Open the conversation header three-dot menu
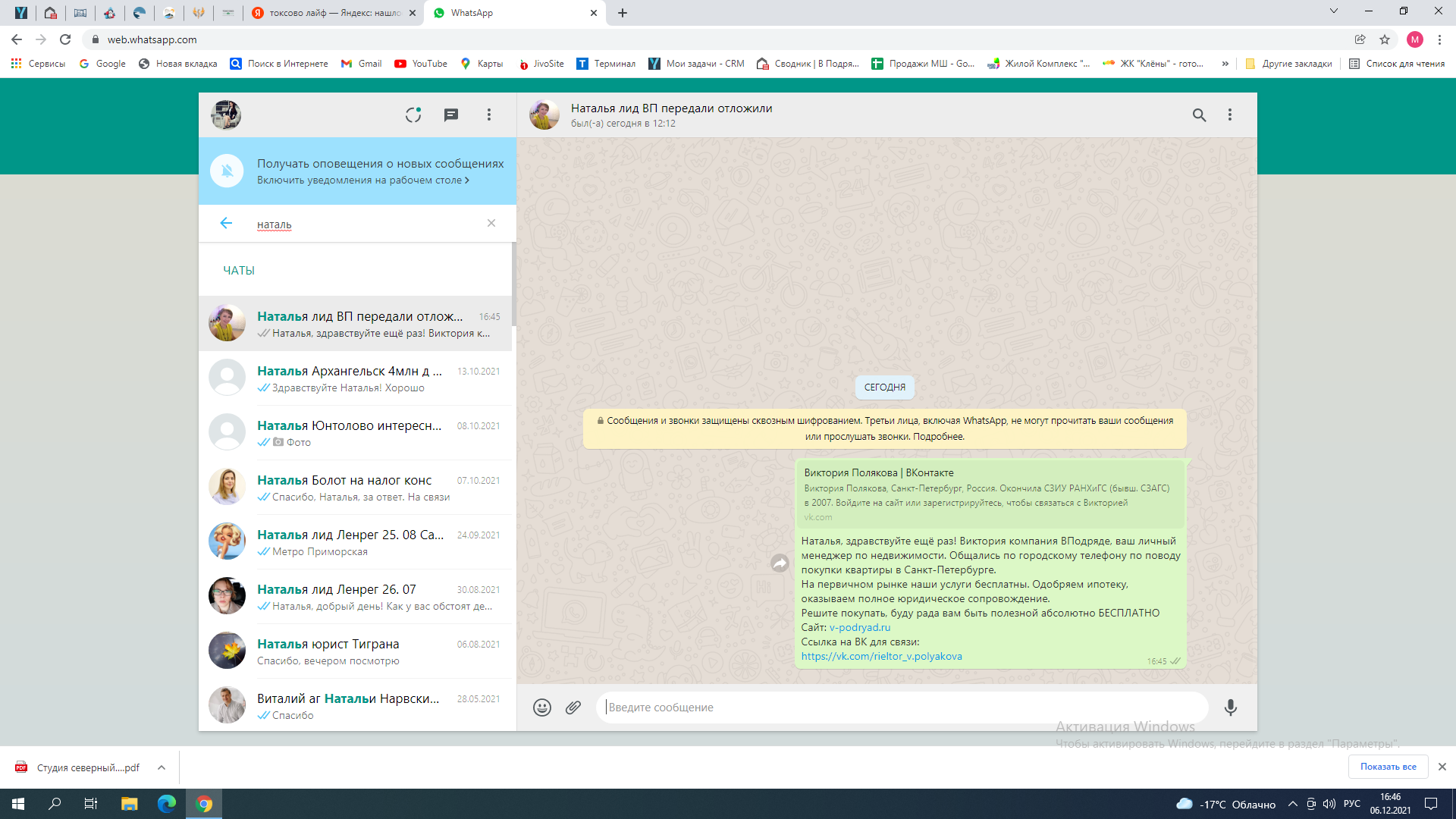The image size is (1456, 819). 1230,115
